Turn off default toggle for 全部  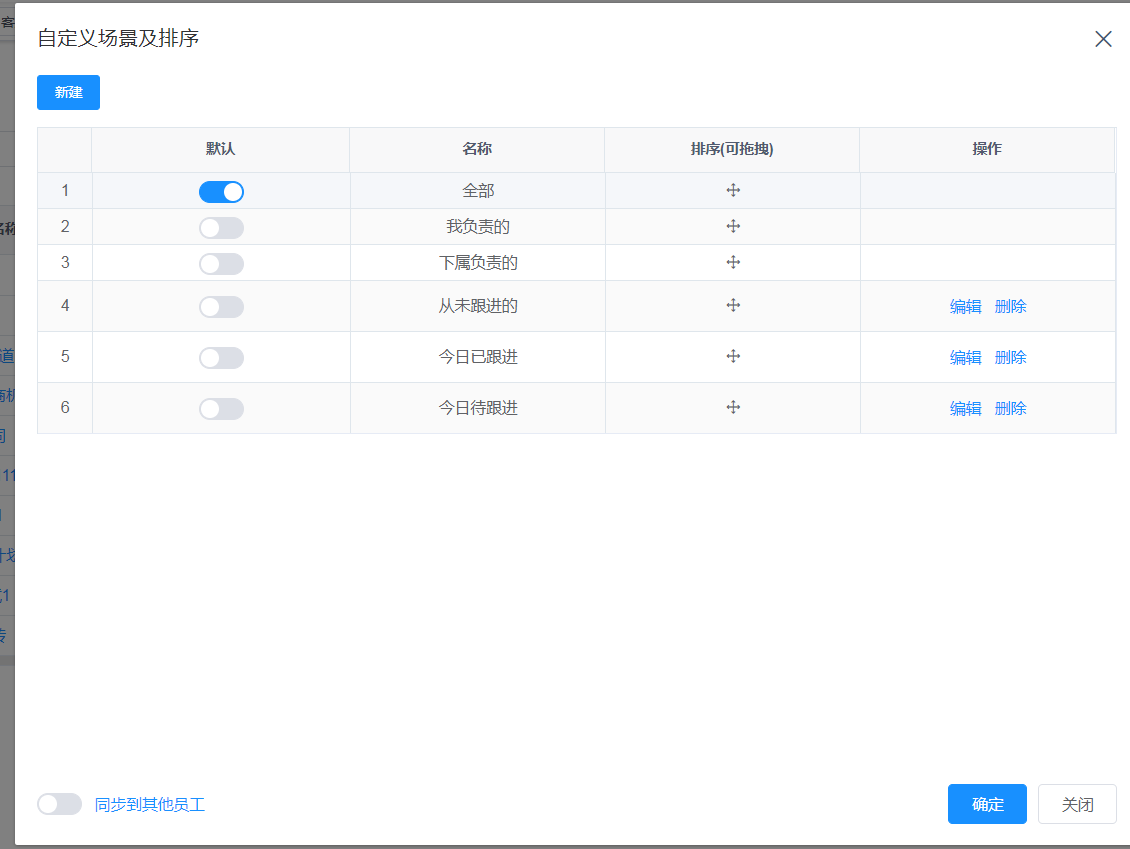221,192
